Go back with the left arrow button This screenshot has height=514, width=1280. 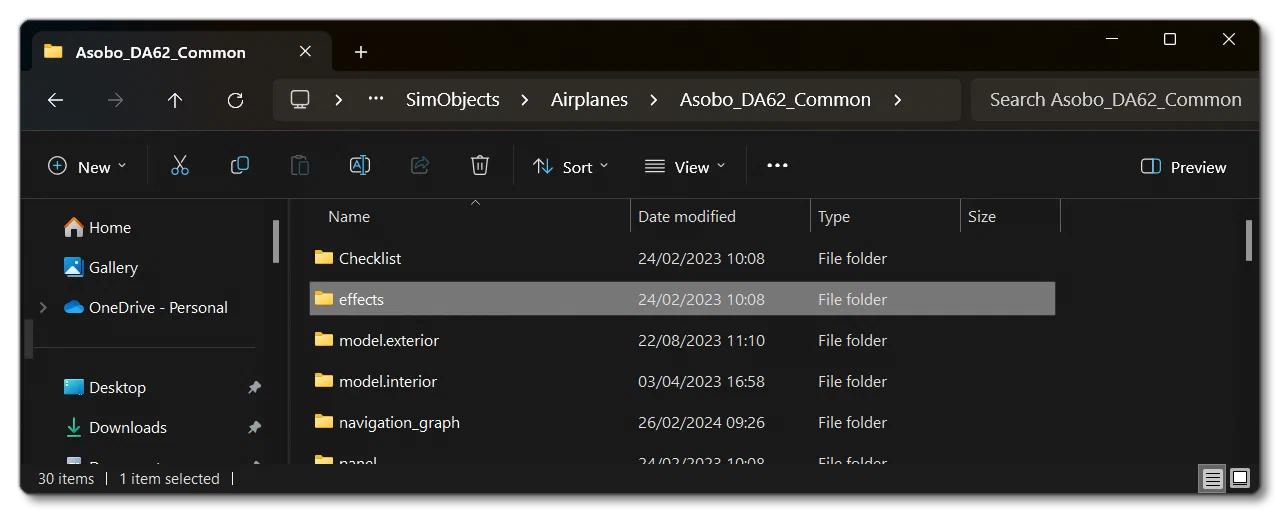(55, 100)
